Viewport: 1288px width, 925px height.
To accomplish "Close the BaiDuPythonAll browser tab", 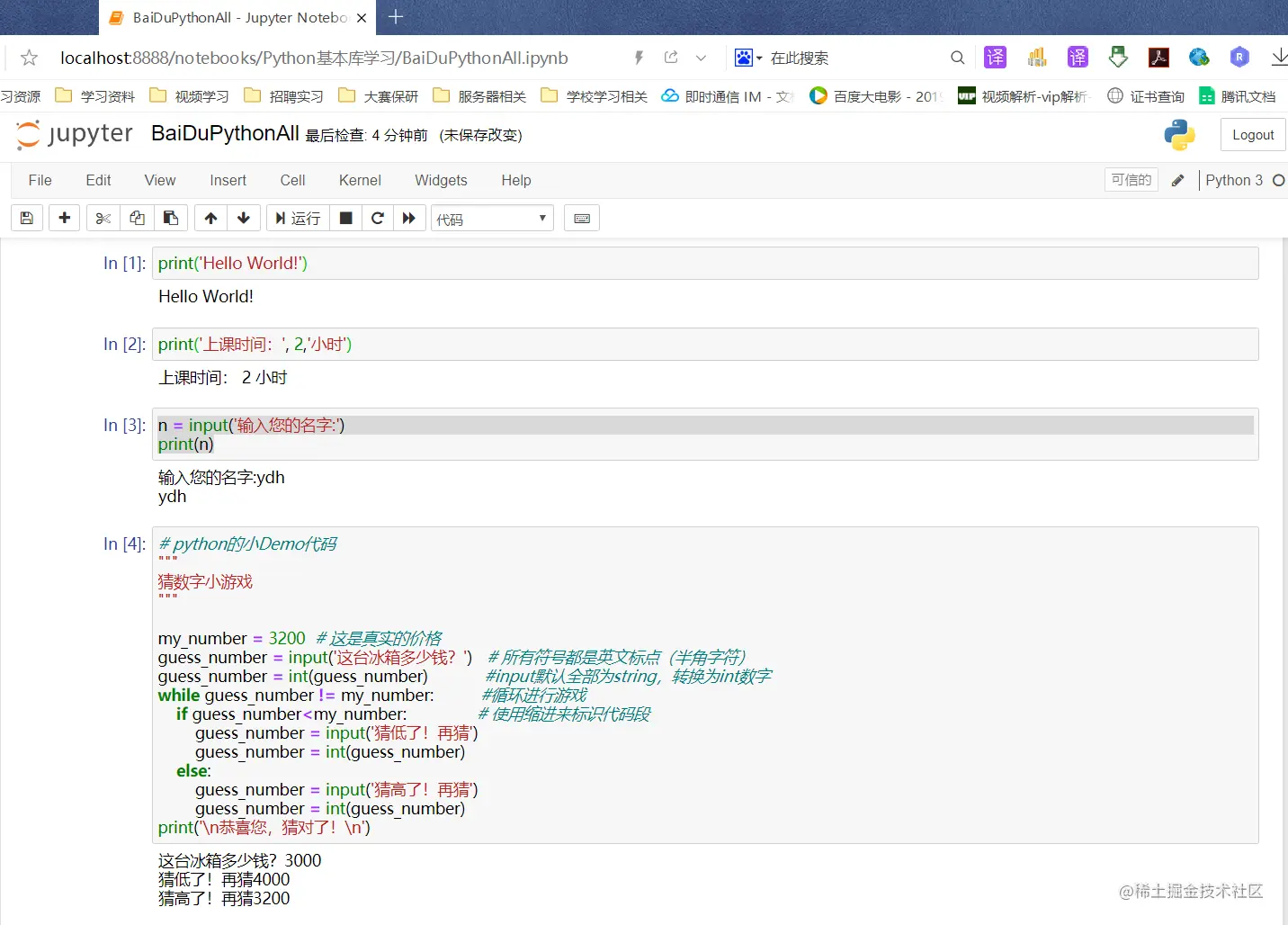I will tap(362, 17).
